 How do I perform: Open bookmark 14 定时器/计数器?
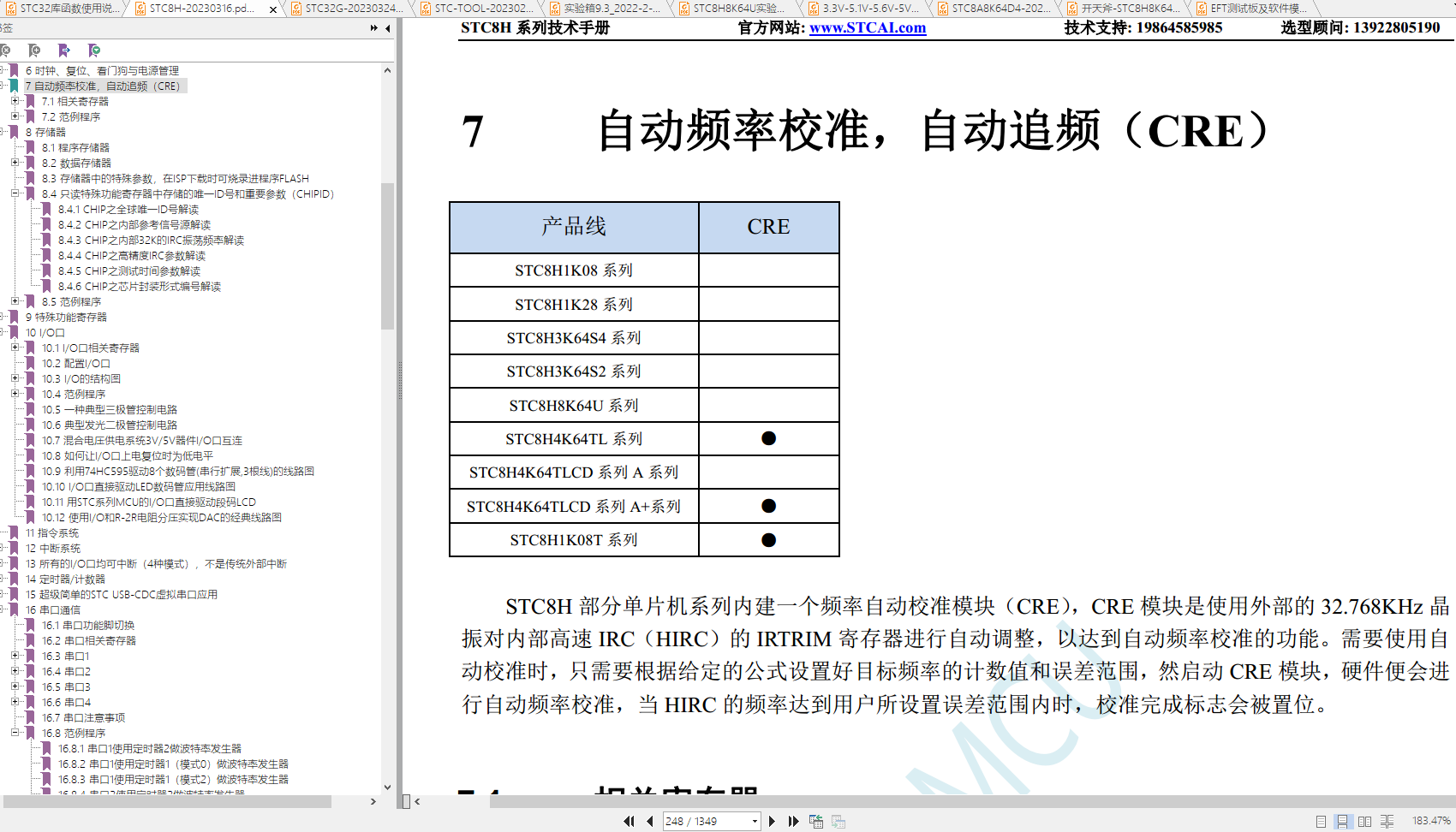coord(65,579)
